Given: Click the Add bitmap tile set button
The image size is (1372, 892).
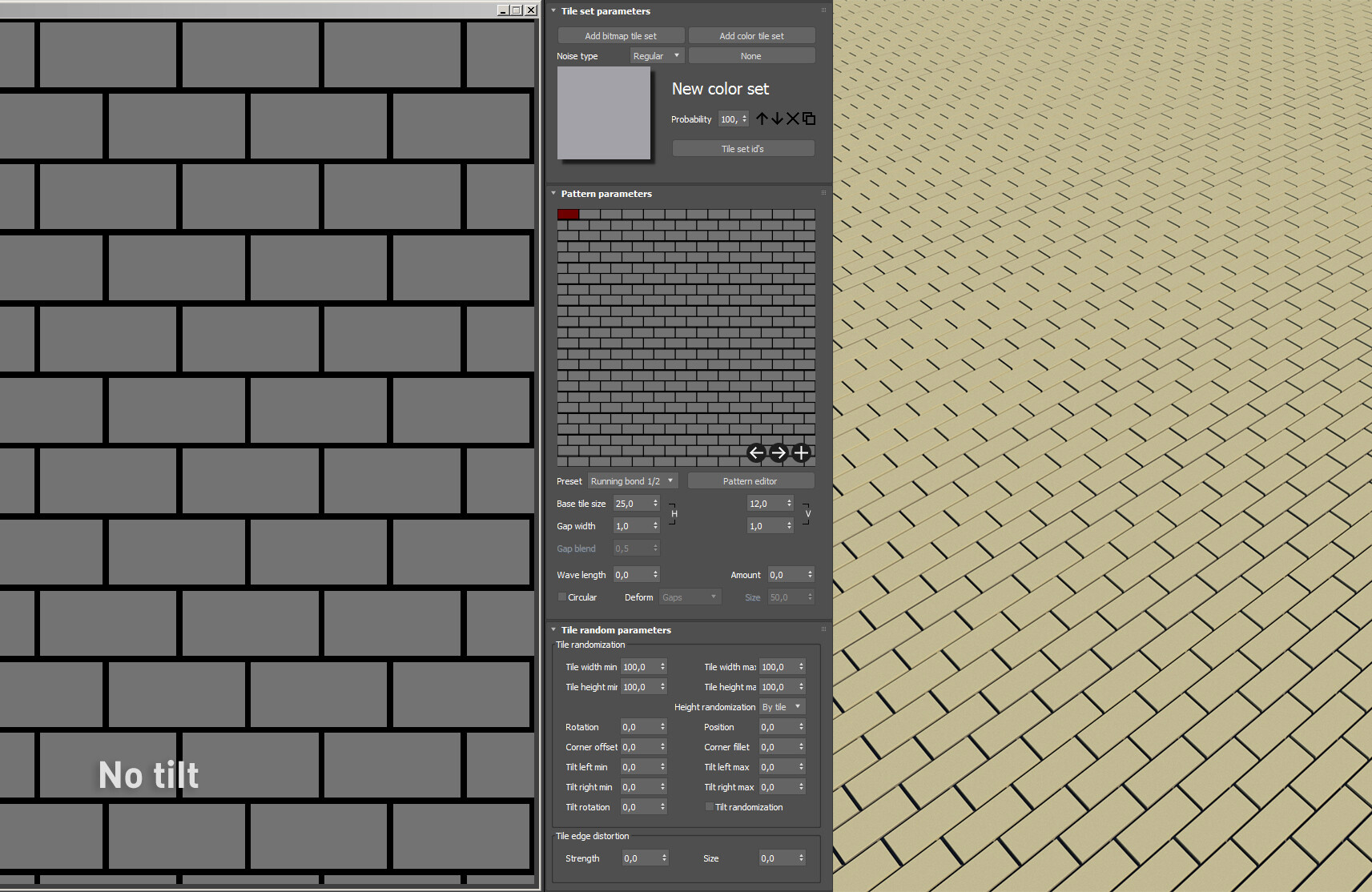Looking at the screenshot, I should tap(621, 36).
